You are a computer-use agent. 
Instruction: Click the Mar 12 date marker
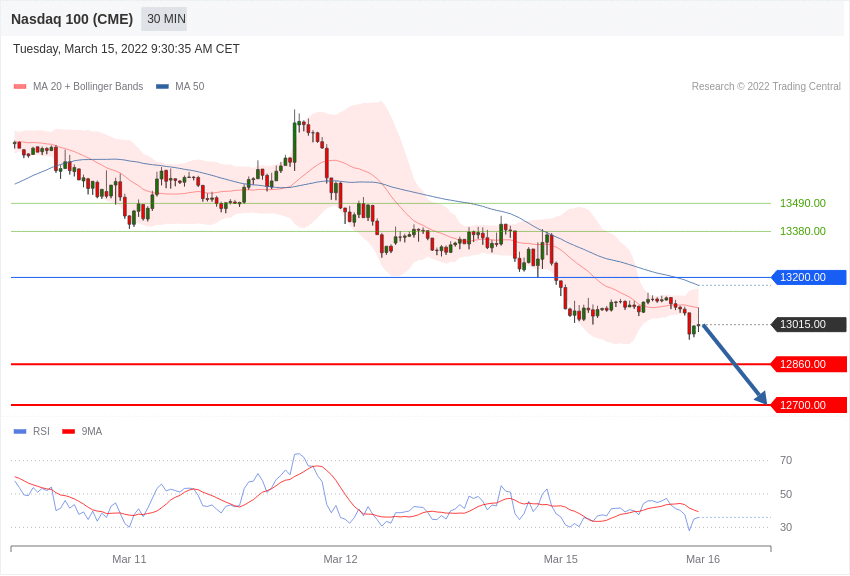(x=340, y=559)
